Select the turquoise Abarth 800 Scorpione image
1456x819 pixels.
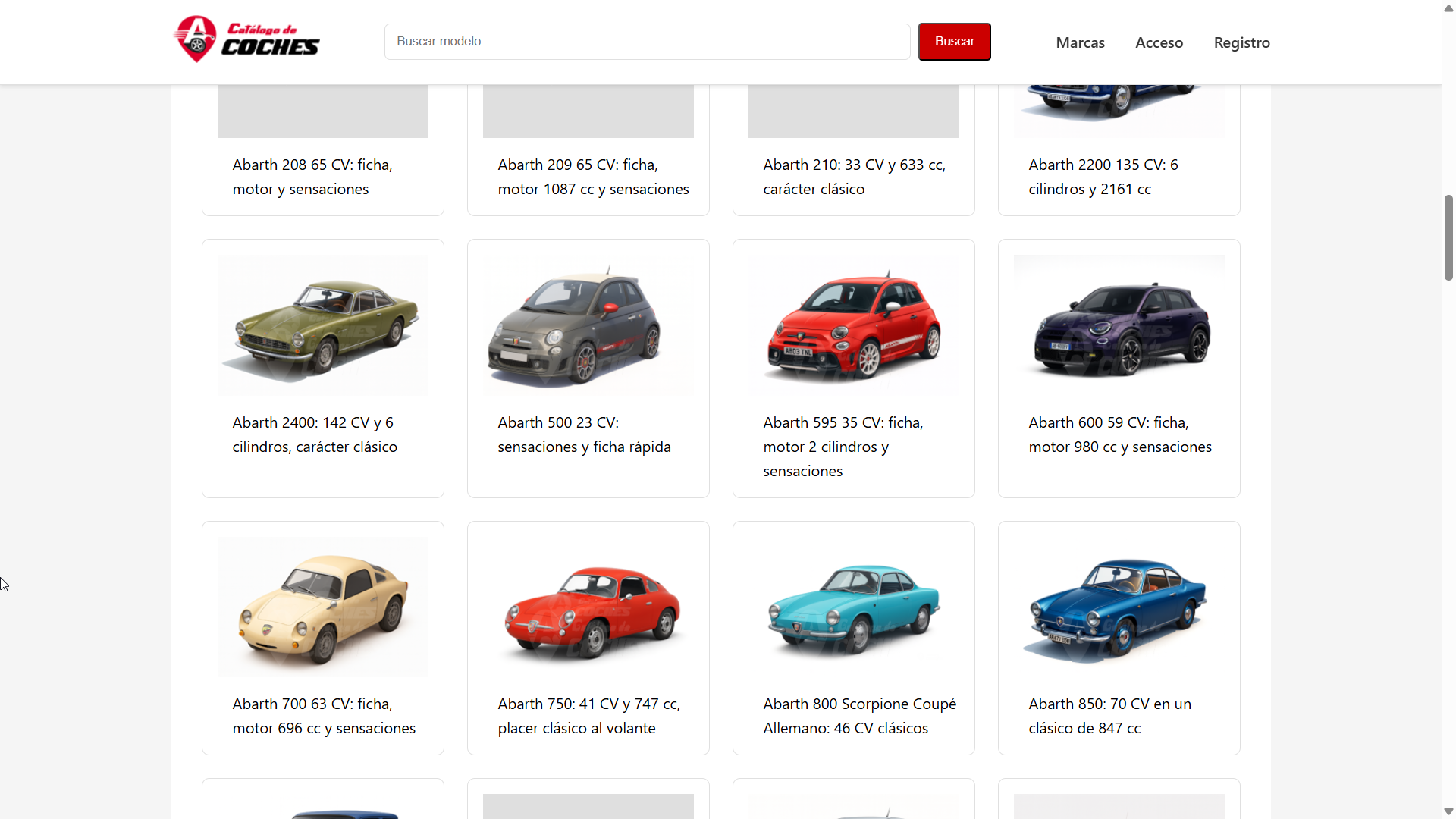click(x=854, y=607)
